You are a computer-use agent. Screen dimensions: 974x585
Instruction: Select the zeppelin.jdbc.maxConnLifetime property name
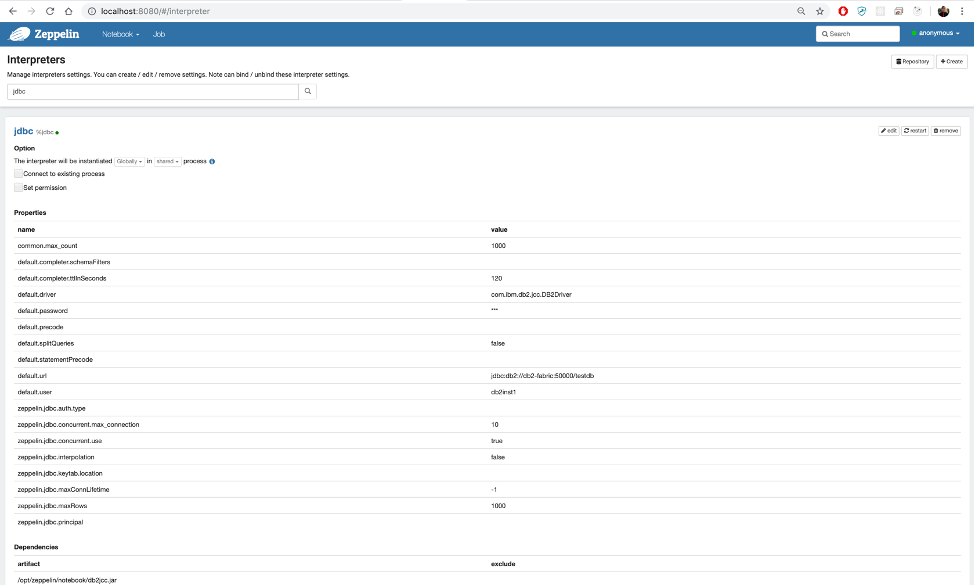[63, 490]
